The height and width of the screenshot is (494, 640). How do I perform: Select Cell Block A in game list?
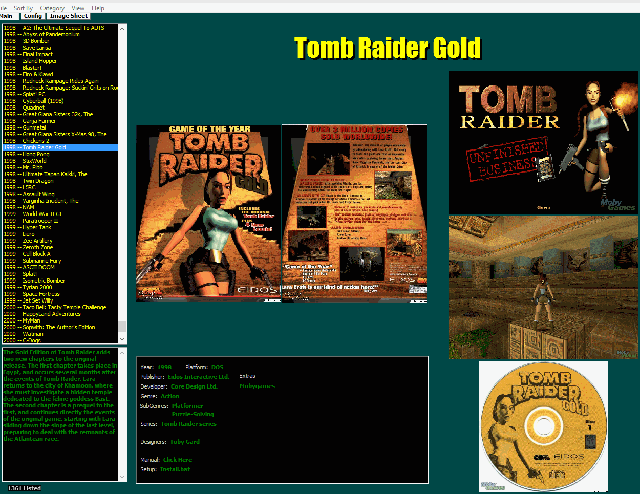pyautogui.click(x=60, y=254)
